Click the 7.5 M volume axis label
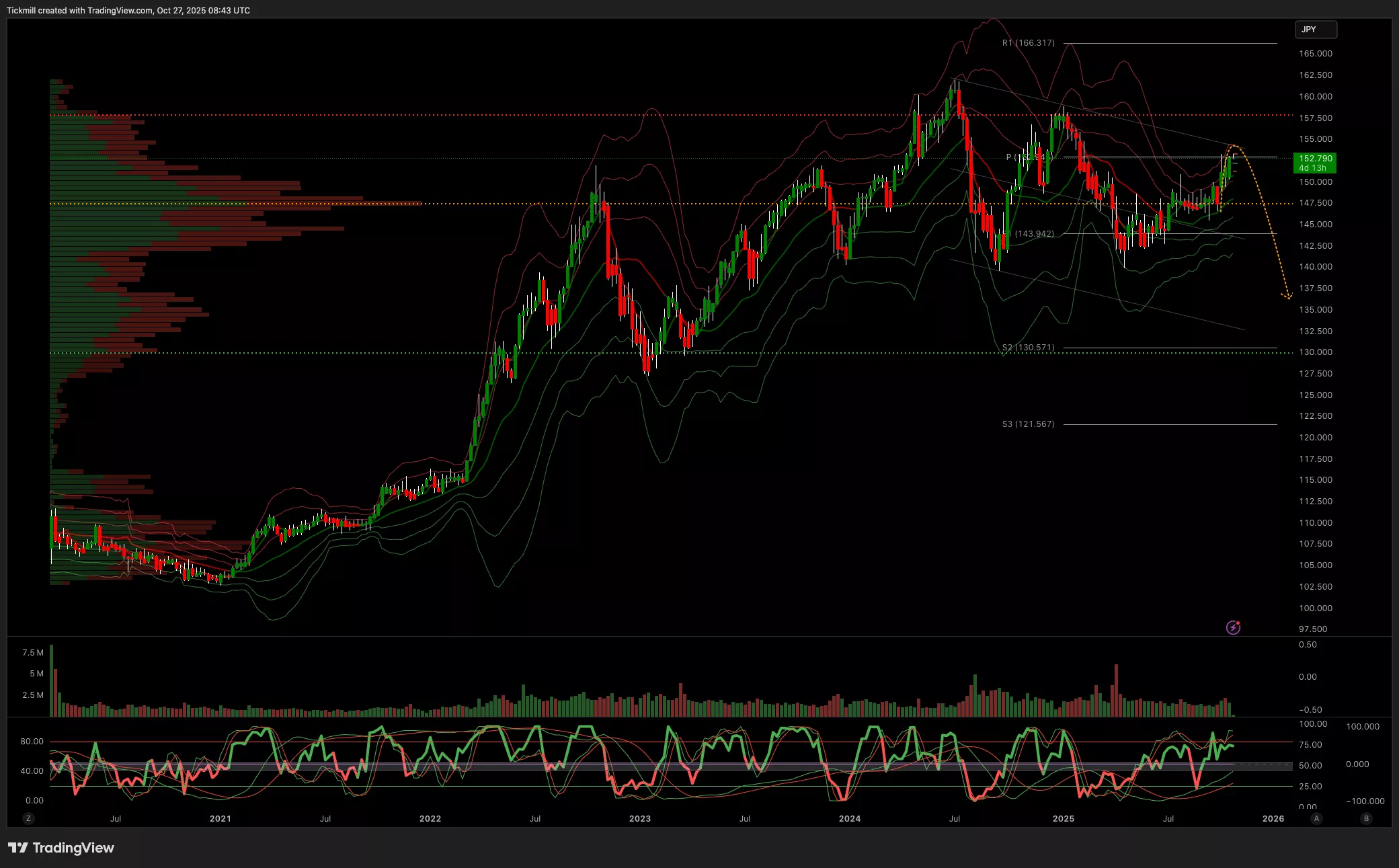 click(x=33, y=653)
